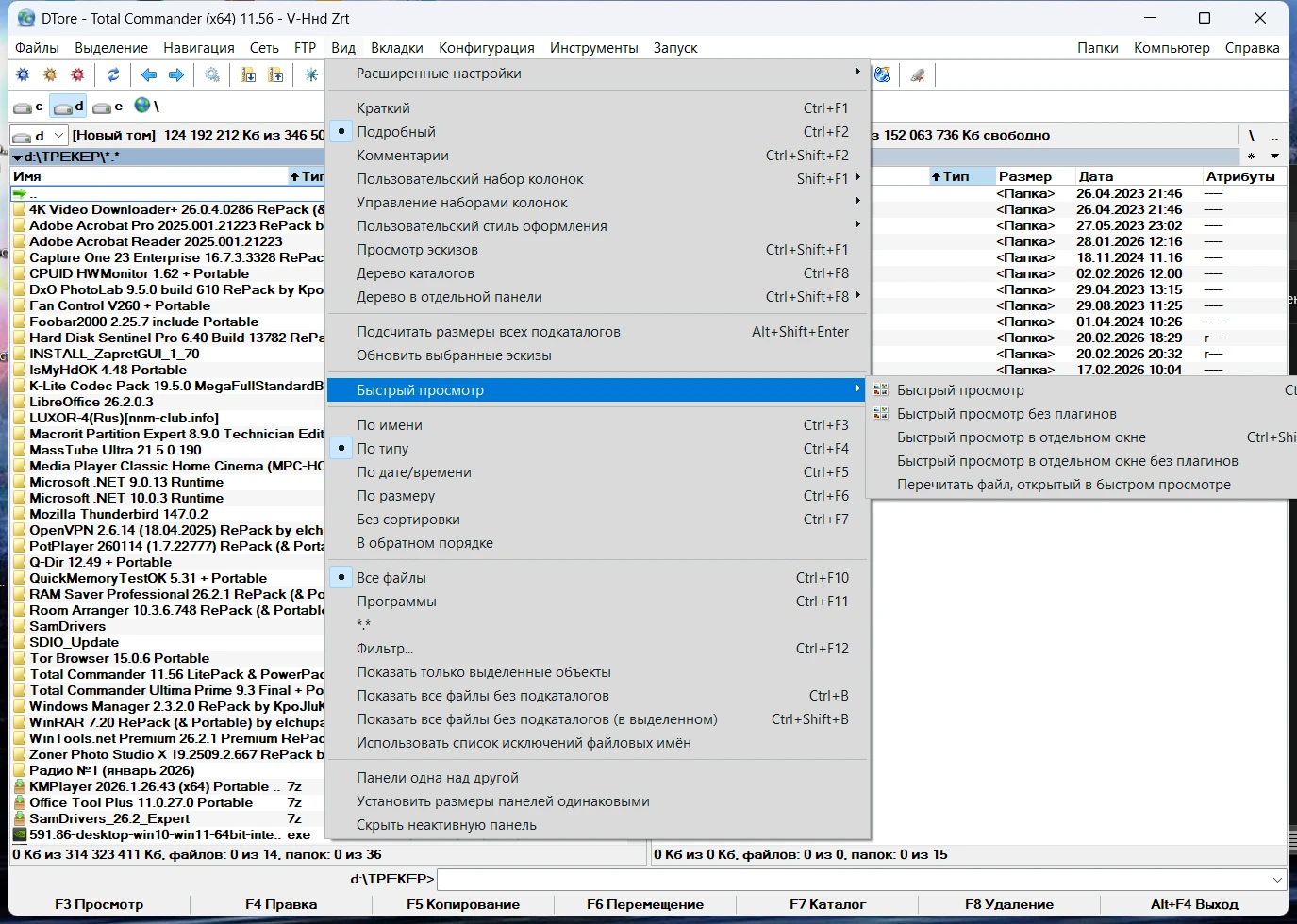The width and height of the screenshot is (1297, 924).
Task: Click the folder with down arrow icon
Action: tap(248, 75)
